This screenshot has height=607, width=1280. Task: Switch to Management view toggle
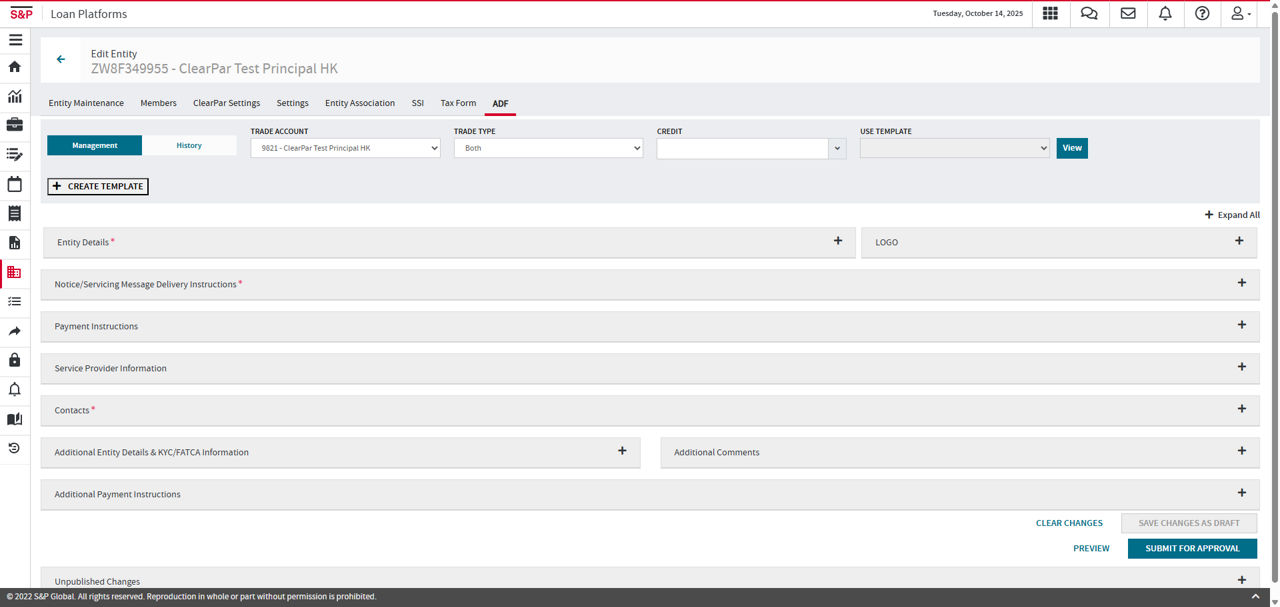coord(95,146)
